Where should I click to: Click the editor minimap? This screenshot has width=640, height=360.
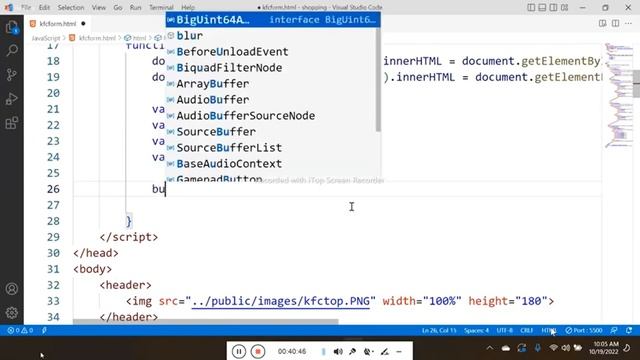619,95
